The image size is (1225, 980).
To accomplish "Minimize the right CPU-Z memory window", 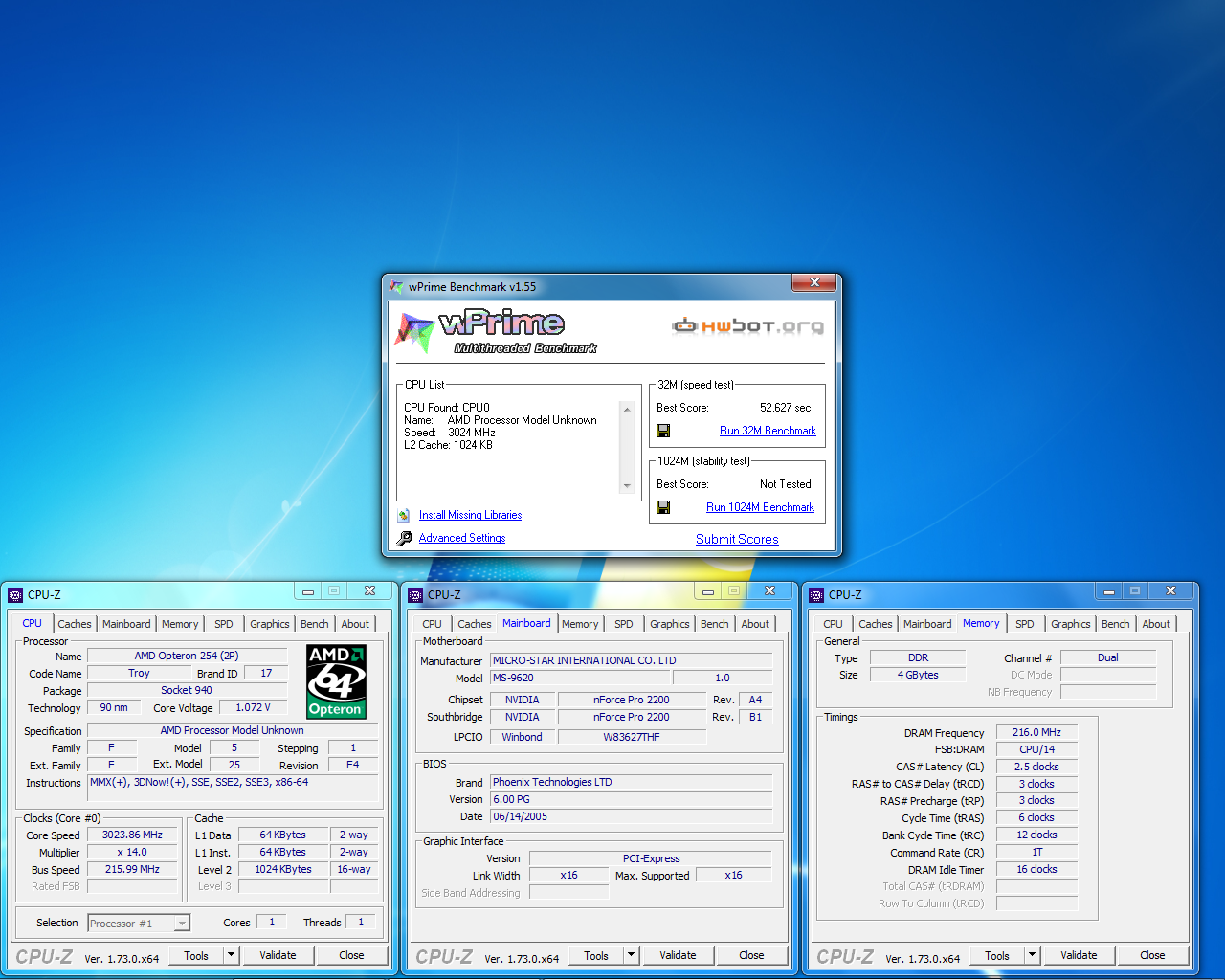I will (x=1109, y=591).
